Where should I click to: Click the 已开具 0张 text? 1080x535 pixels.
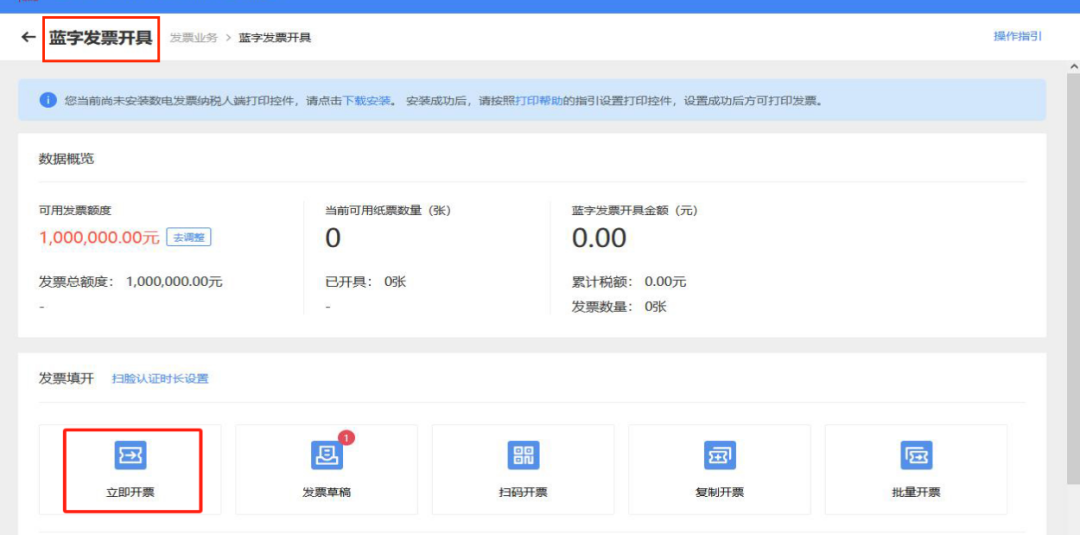(366, 282)
